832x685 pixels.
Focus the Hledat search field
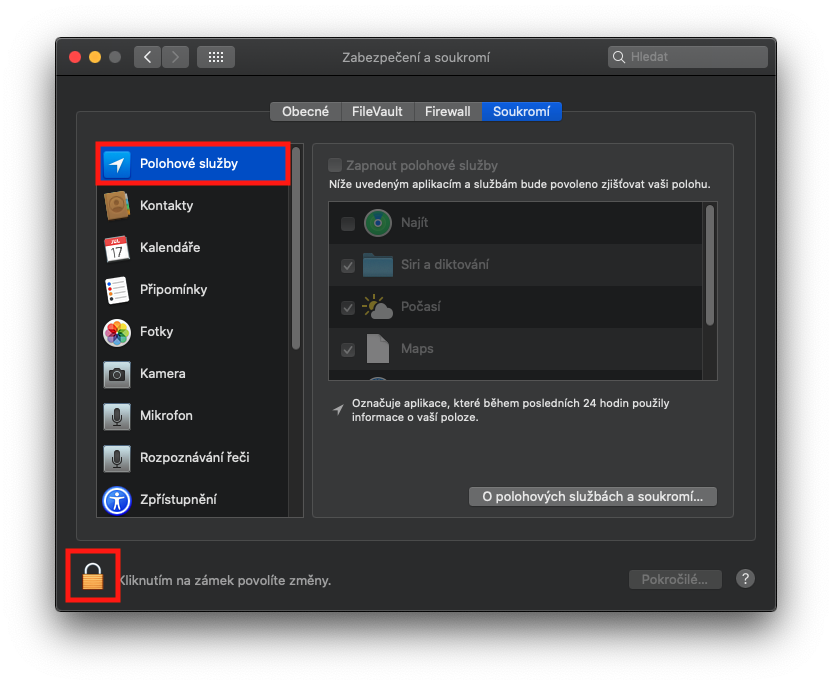pos(688,57)
